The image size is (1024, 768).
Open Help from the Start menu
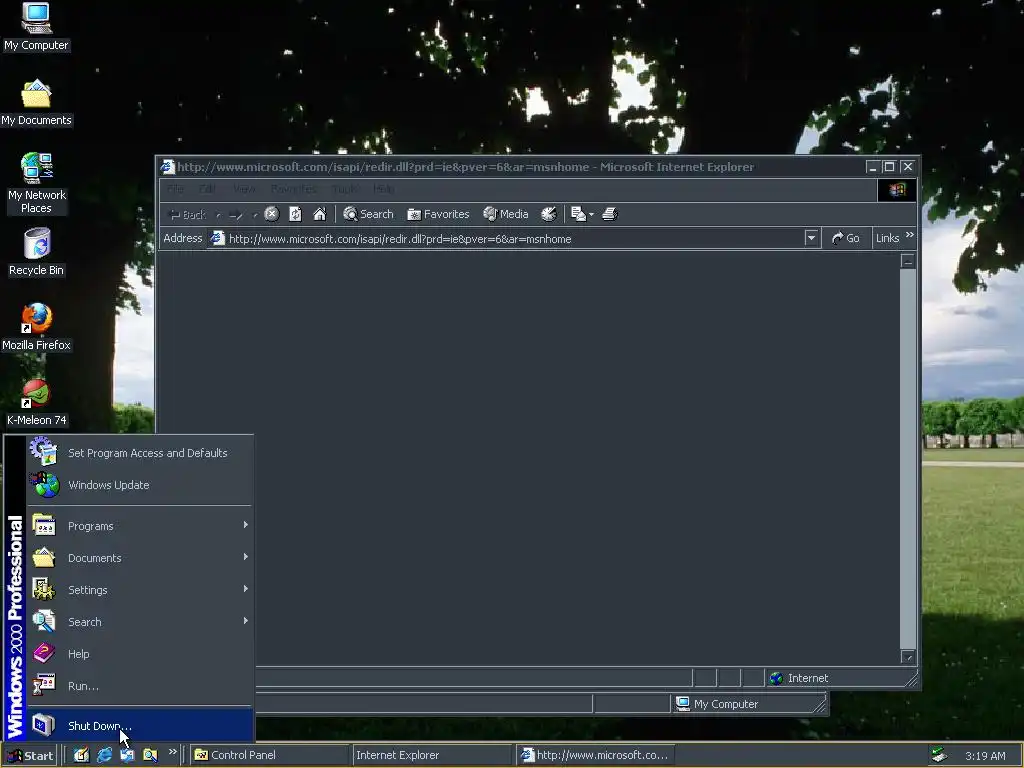click(x=140, y=654)
